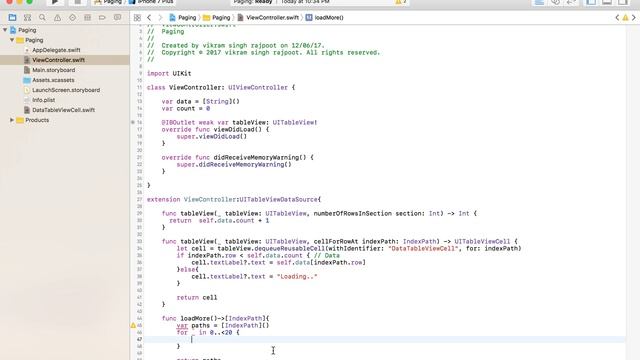Click the warning count in activity bar
This screenshot has height=360, width=640.
401,2
